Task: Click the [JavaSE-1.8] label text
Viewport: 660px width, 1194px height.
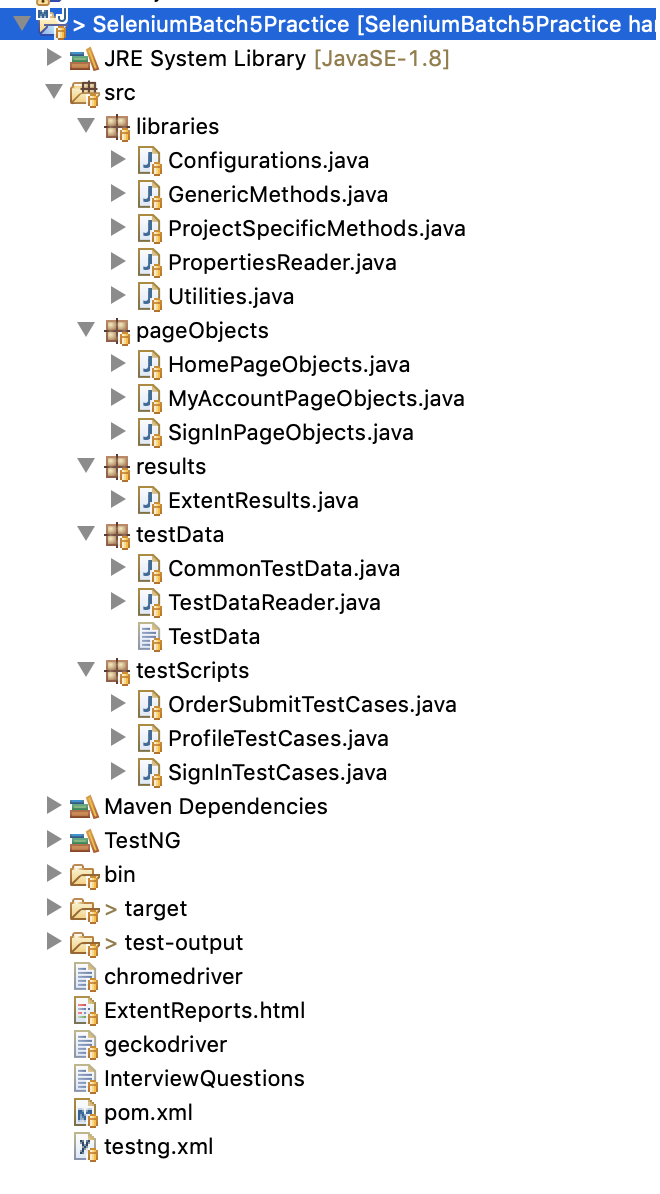Action: pos(381,59)
